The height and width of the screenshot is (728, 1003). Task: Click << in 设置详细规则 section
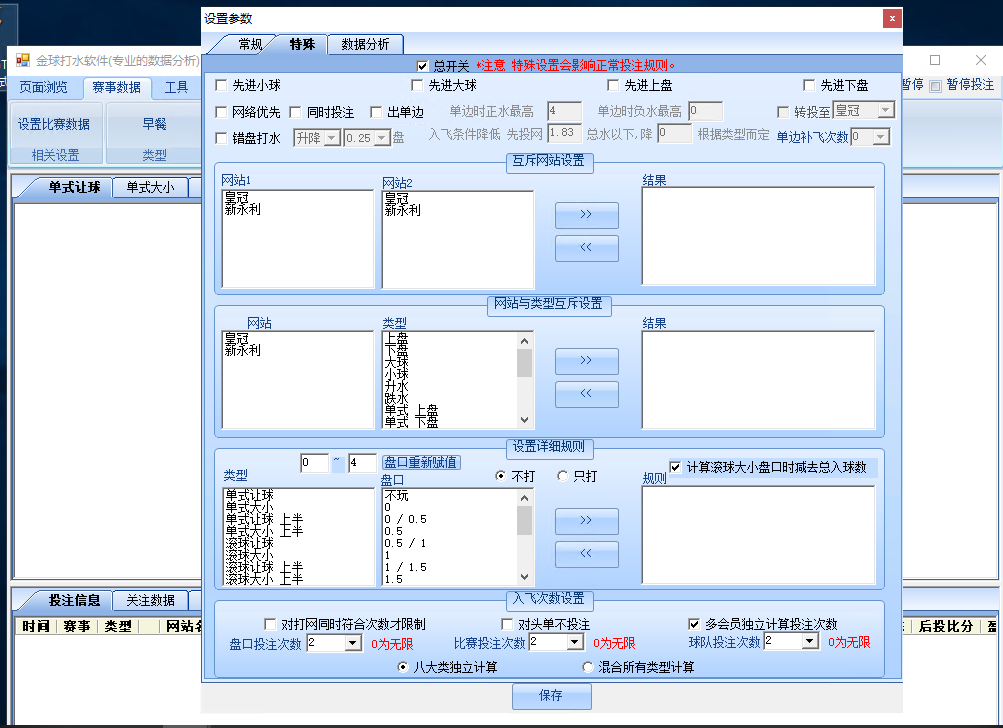587,554
